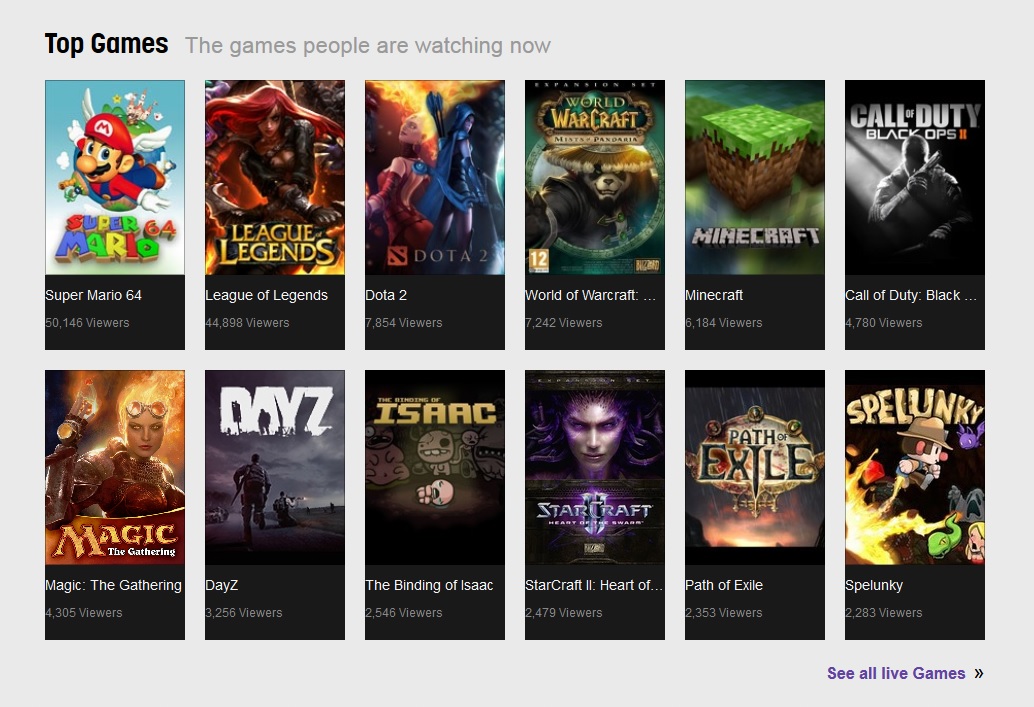Click the "6,184 Viewers" count
The width and height of the screenshot is (1034, 707).
(724, 323)
